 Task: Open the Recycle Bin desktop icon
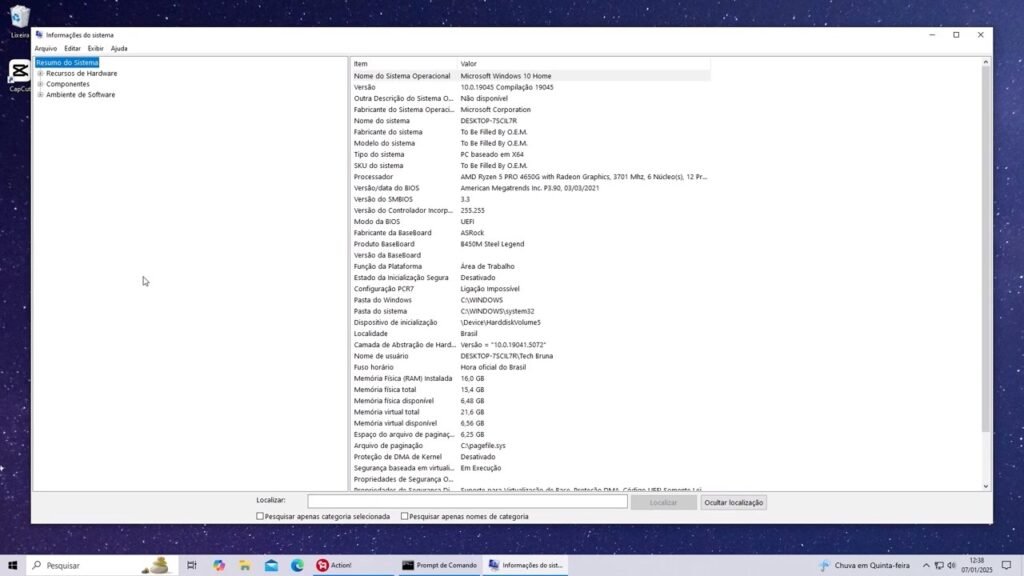[19, 18]
